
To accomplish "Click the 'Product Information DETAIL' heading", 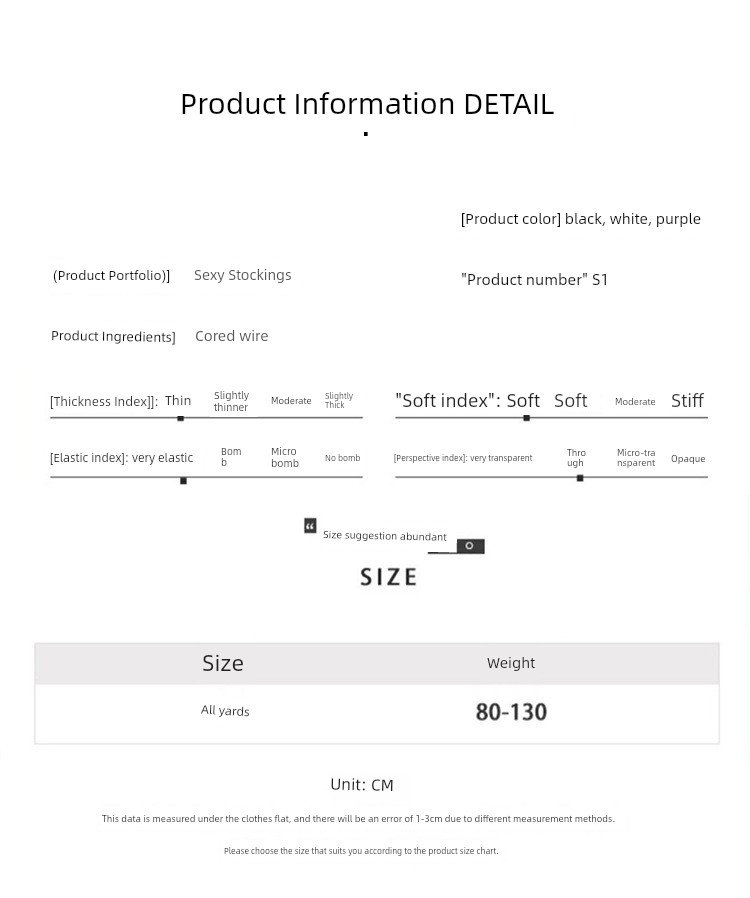I will [x=367, y=104].
